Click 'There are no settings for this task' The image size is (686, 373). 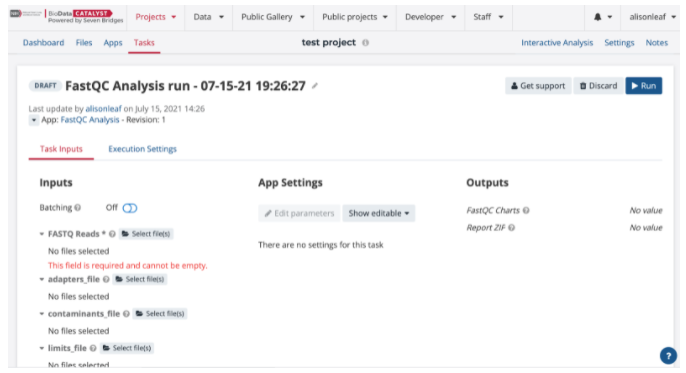321,245
